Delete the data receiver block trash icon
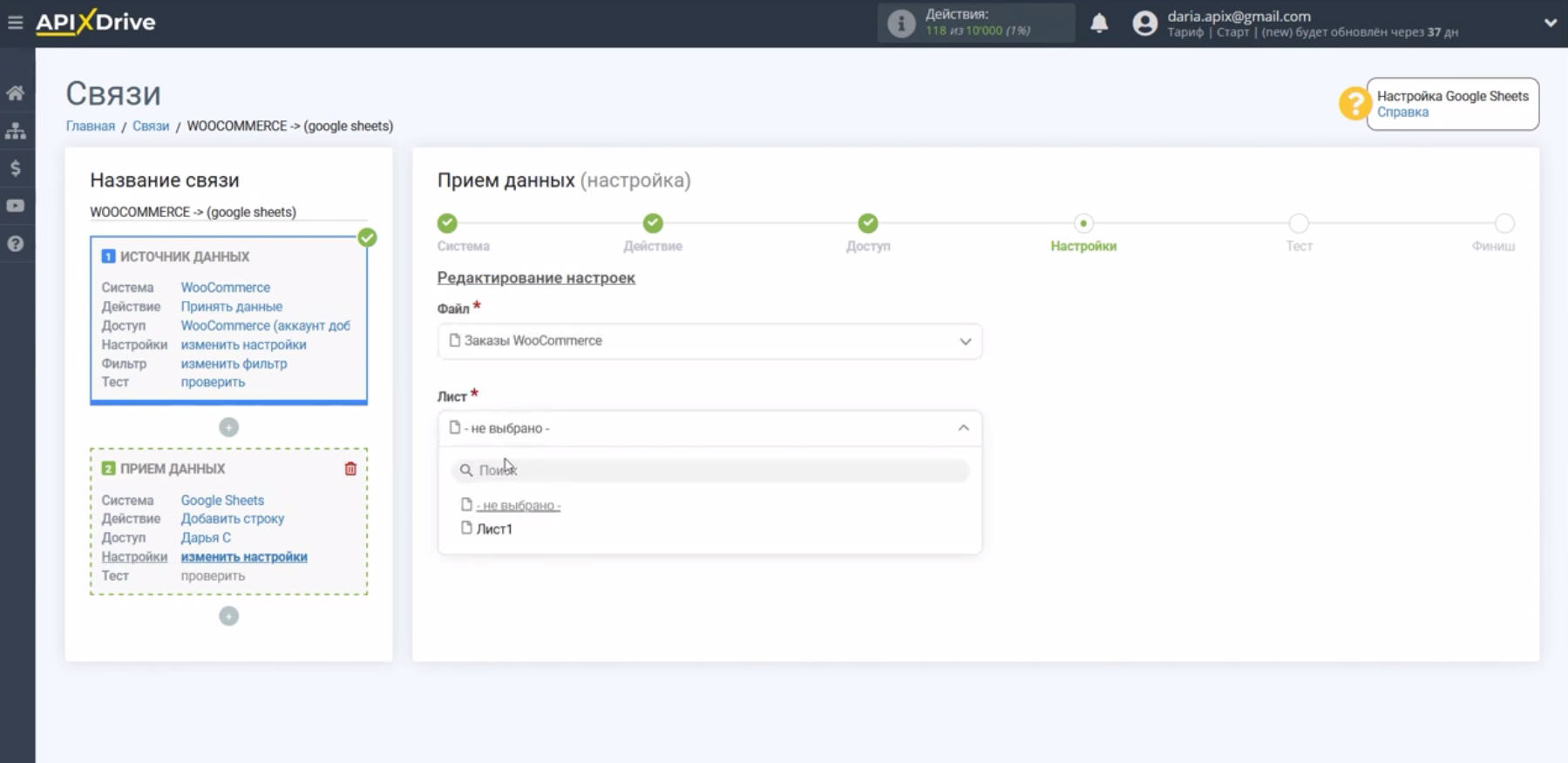Viewport: 1568px width, 763px height. coord(350,469)
